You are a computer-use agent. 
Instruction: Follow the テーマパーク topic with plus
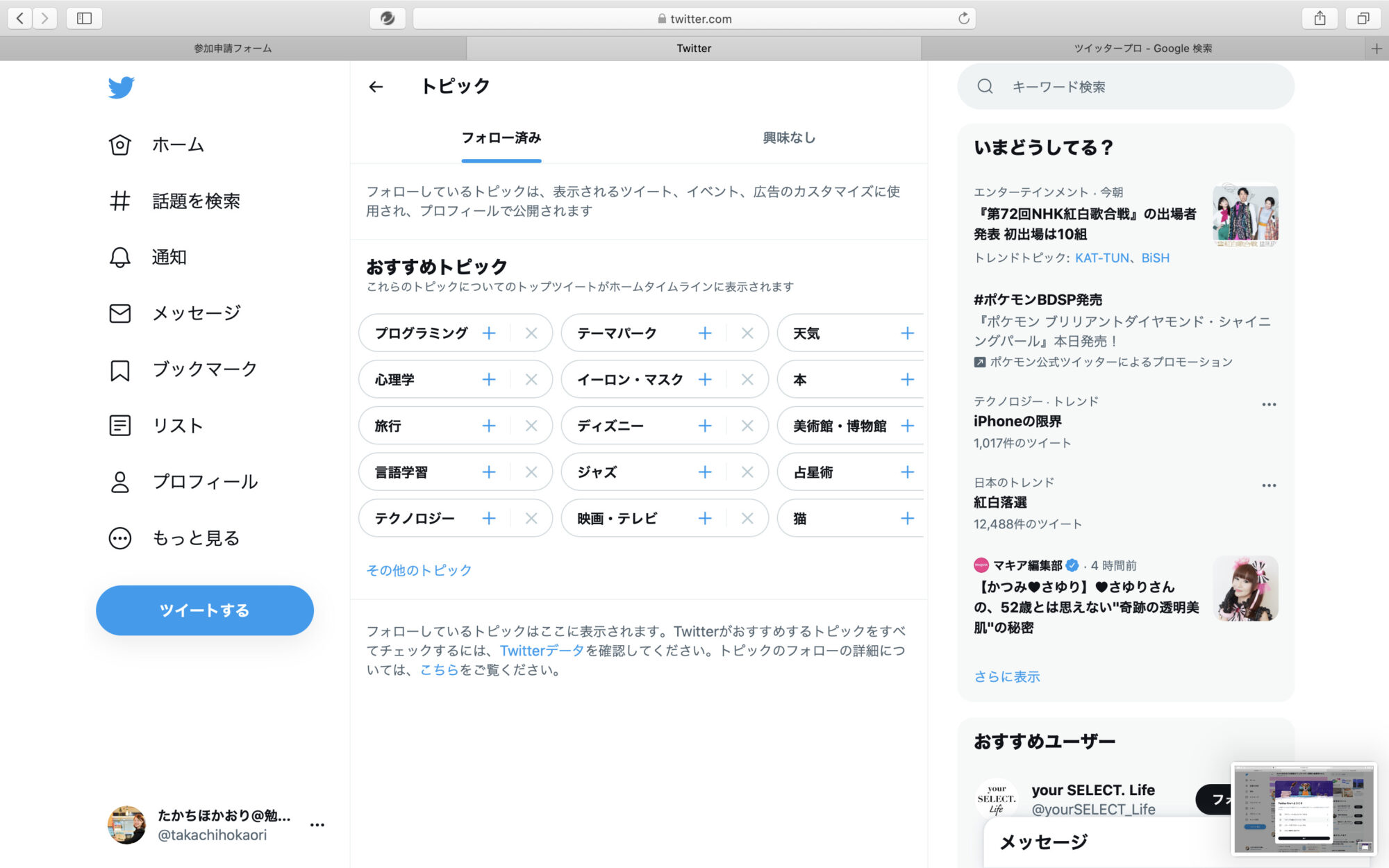(705, 333)
